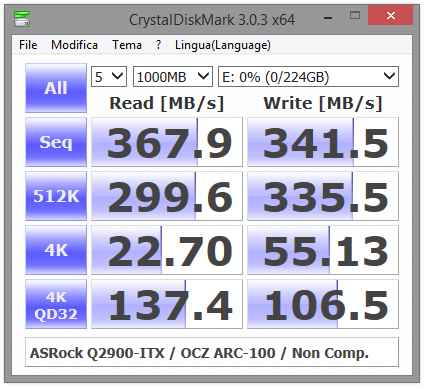
Task: Open the ? help menu
Action: (158, 45)
